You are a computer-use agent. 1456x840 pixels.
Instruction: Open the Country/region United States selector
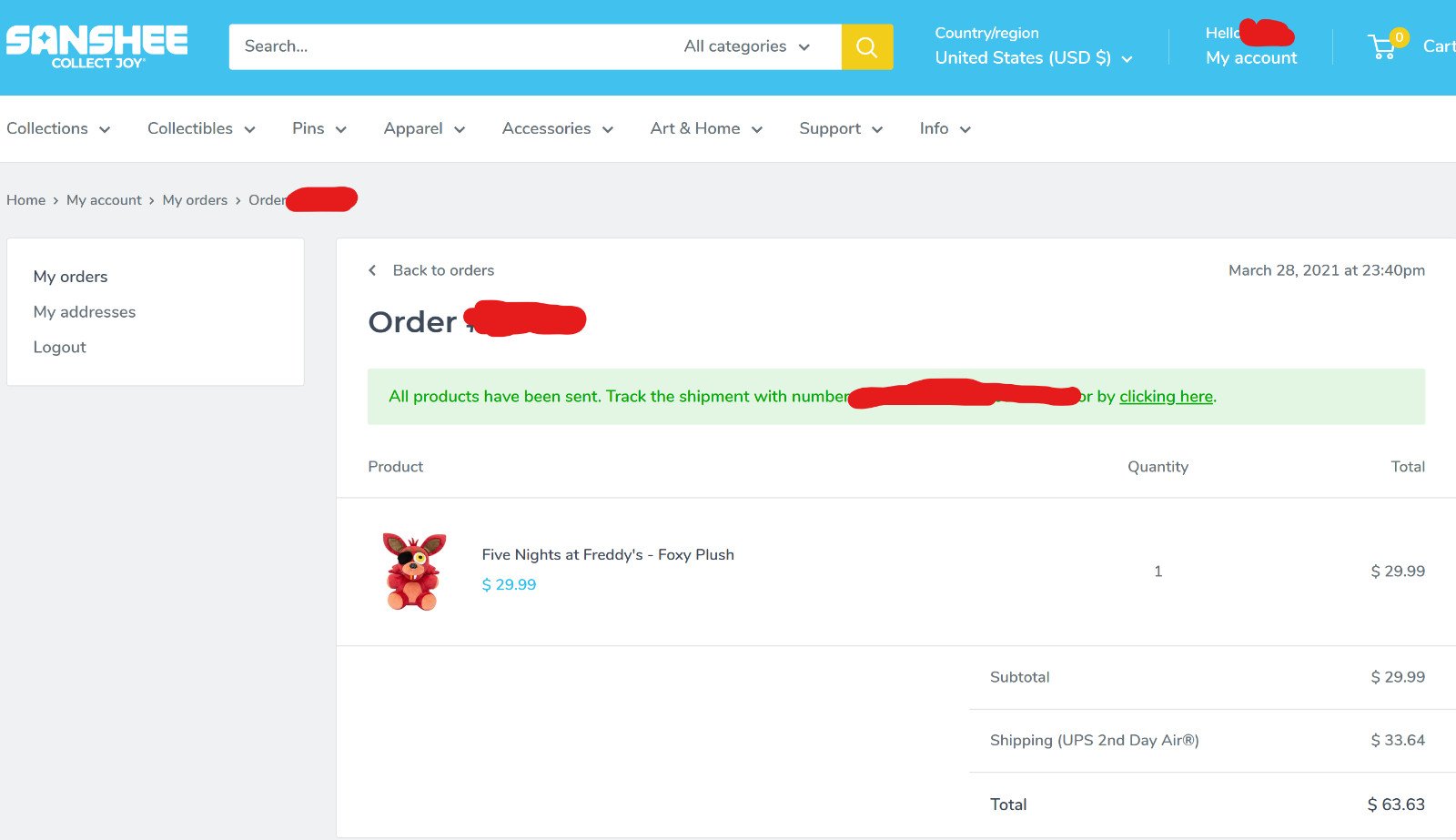click(1033, 57)
